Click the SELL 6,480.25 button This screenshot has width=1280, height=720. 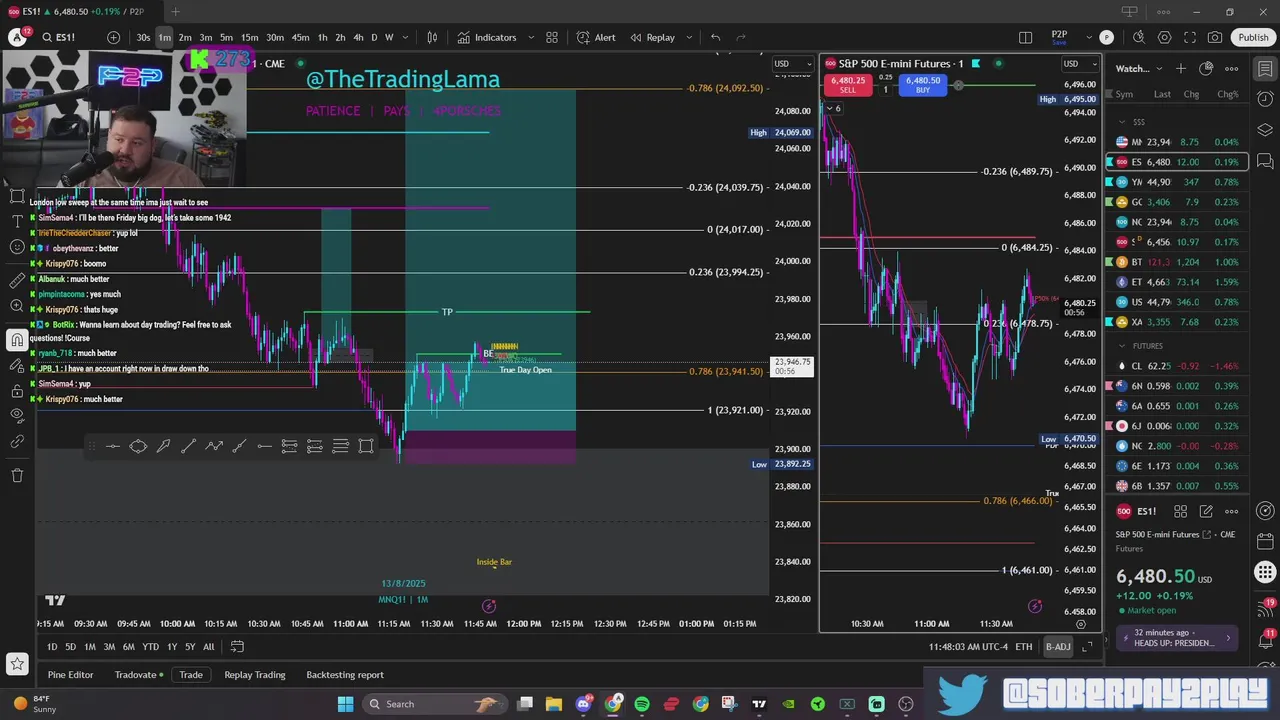847,85
